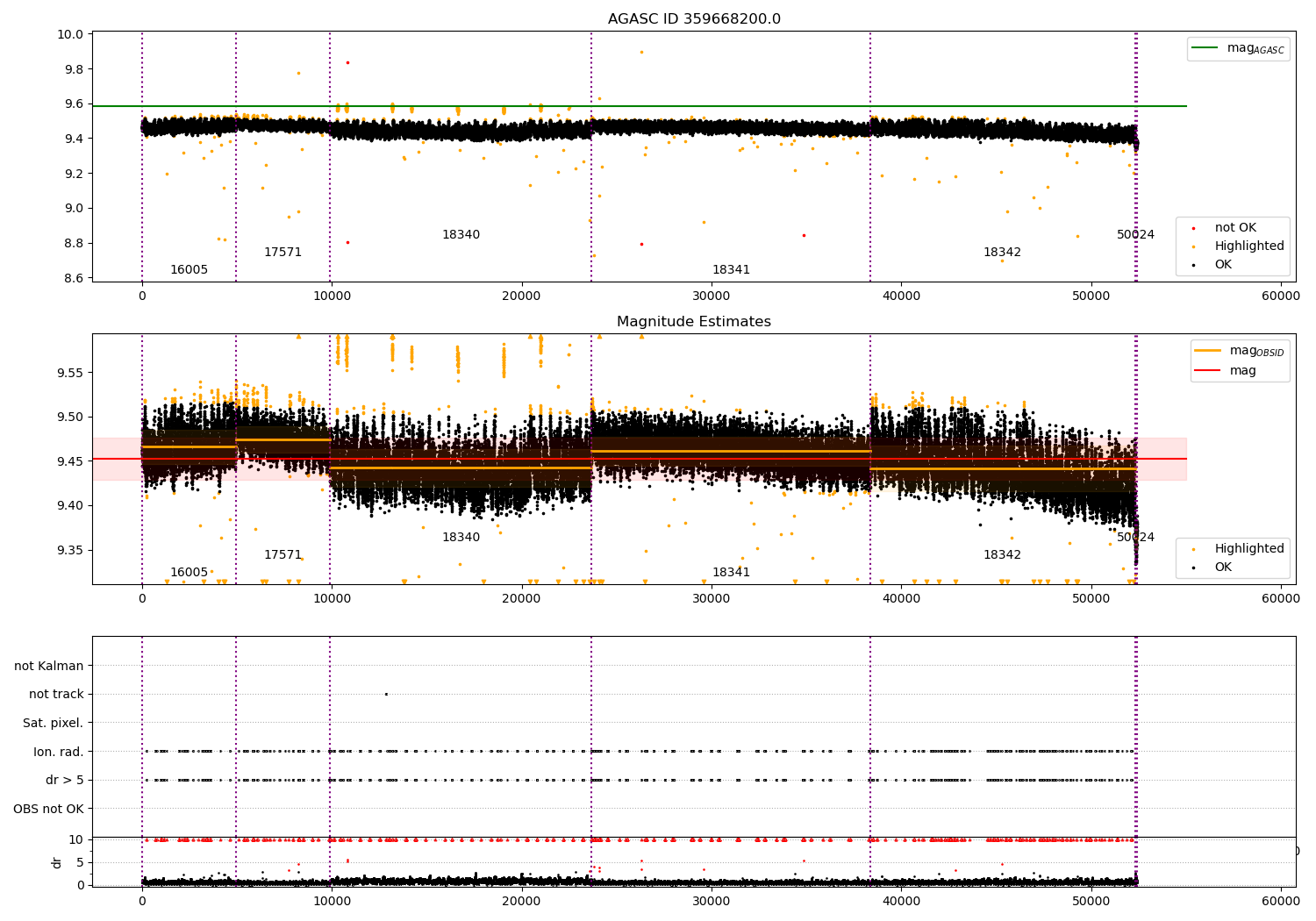The width and height of the screenshot is (1316, 921).
Task: Click the title "AGASC ID 359668200.0"
Action: pos(694,19)
